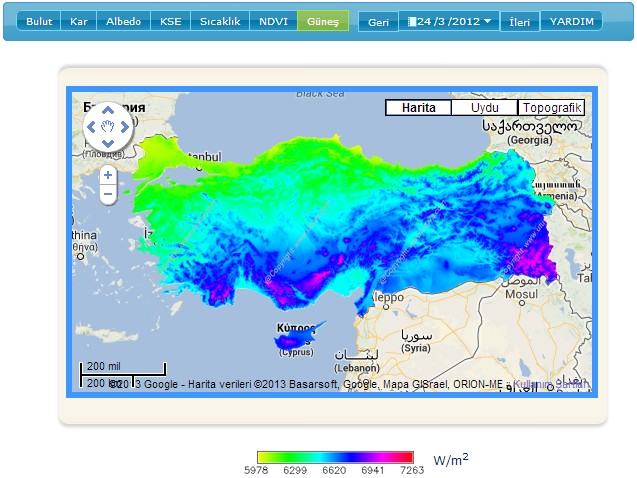Select the Bulut tab
This screenshot has width=637, height=478.
pos(39,21)
